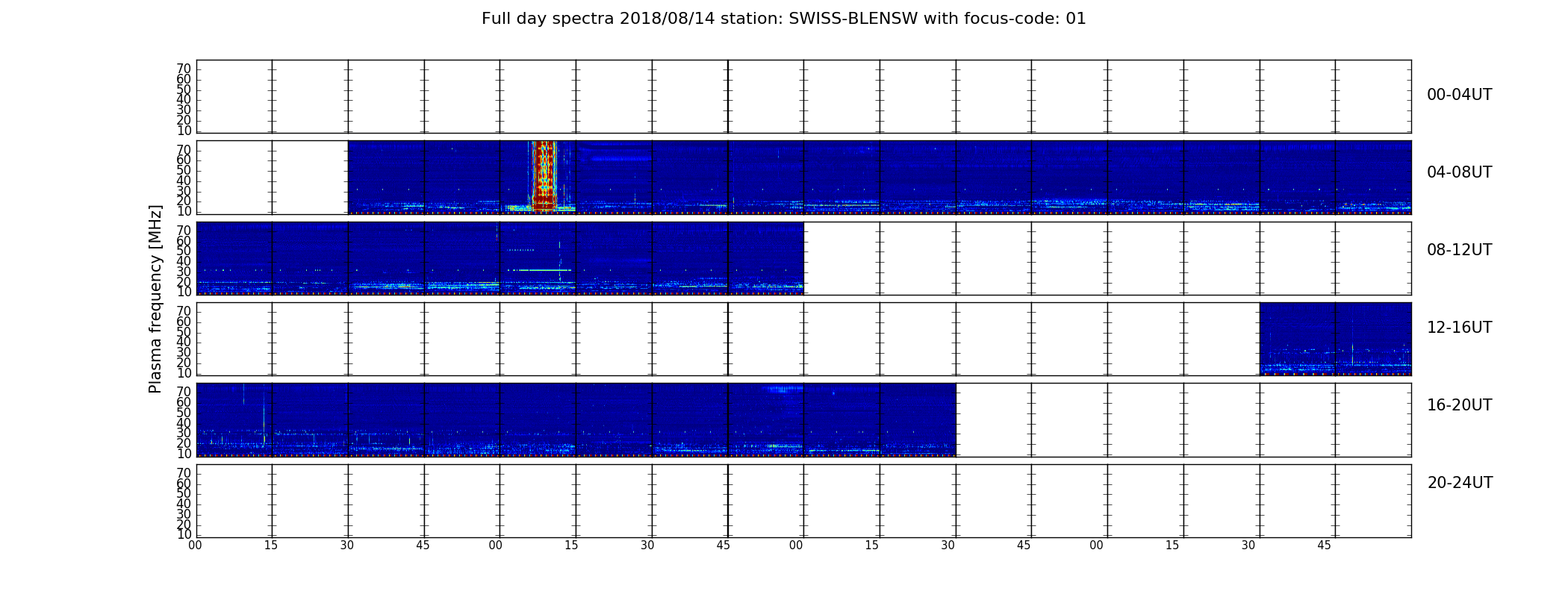Screen dimensions: 1568x597
Task: Click the leftmost '00' time-axis tick label
Action: (195, 546)
